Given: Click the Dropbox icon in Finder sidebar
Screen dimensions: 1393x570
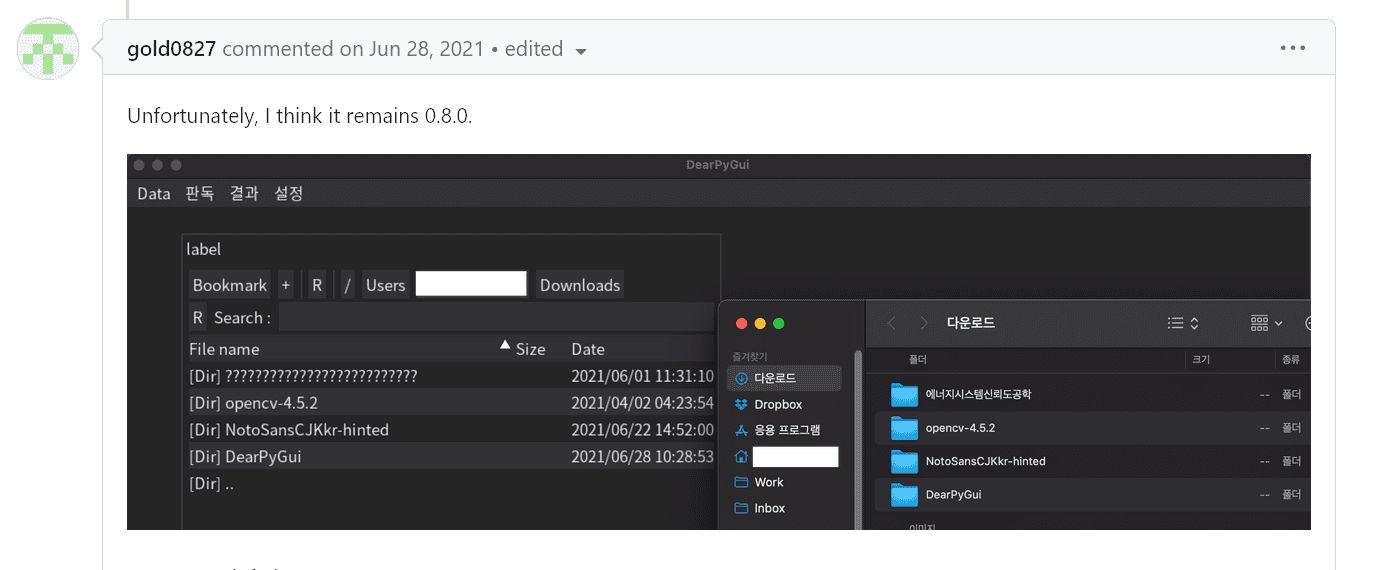Looking at the screenshot, I should pyautogui.click(x=741, y=404).
